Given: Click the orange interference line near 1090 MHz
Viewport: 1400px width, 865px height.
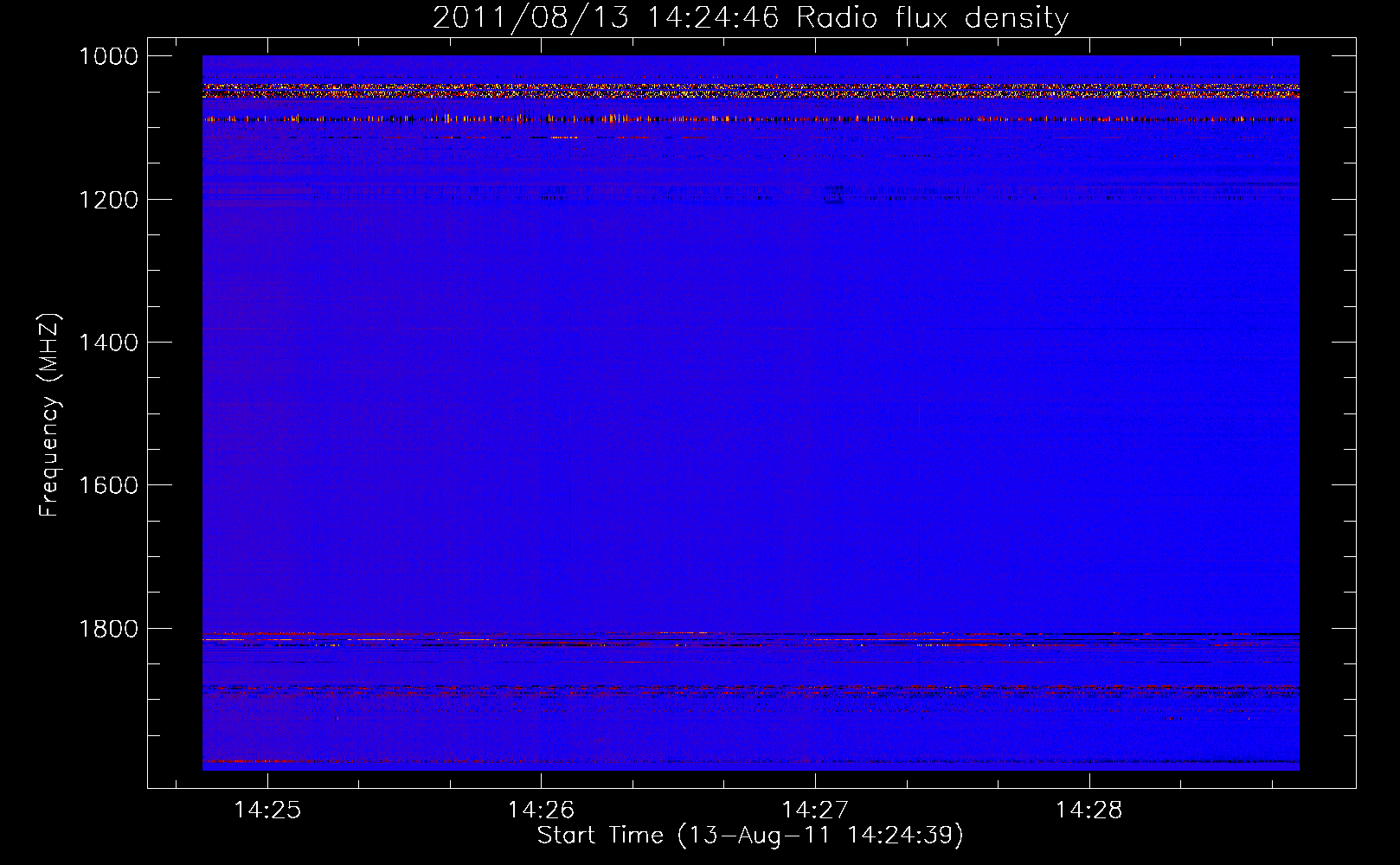Looking at the screenshot, I should coord(750,119).
